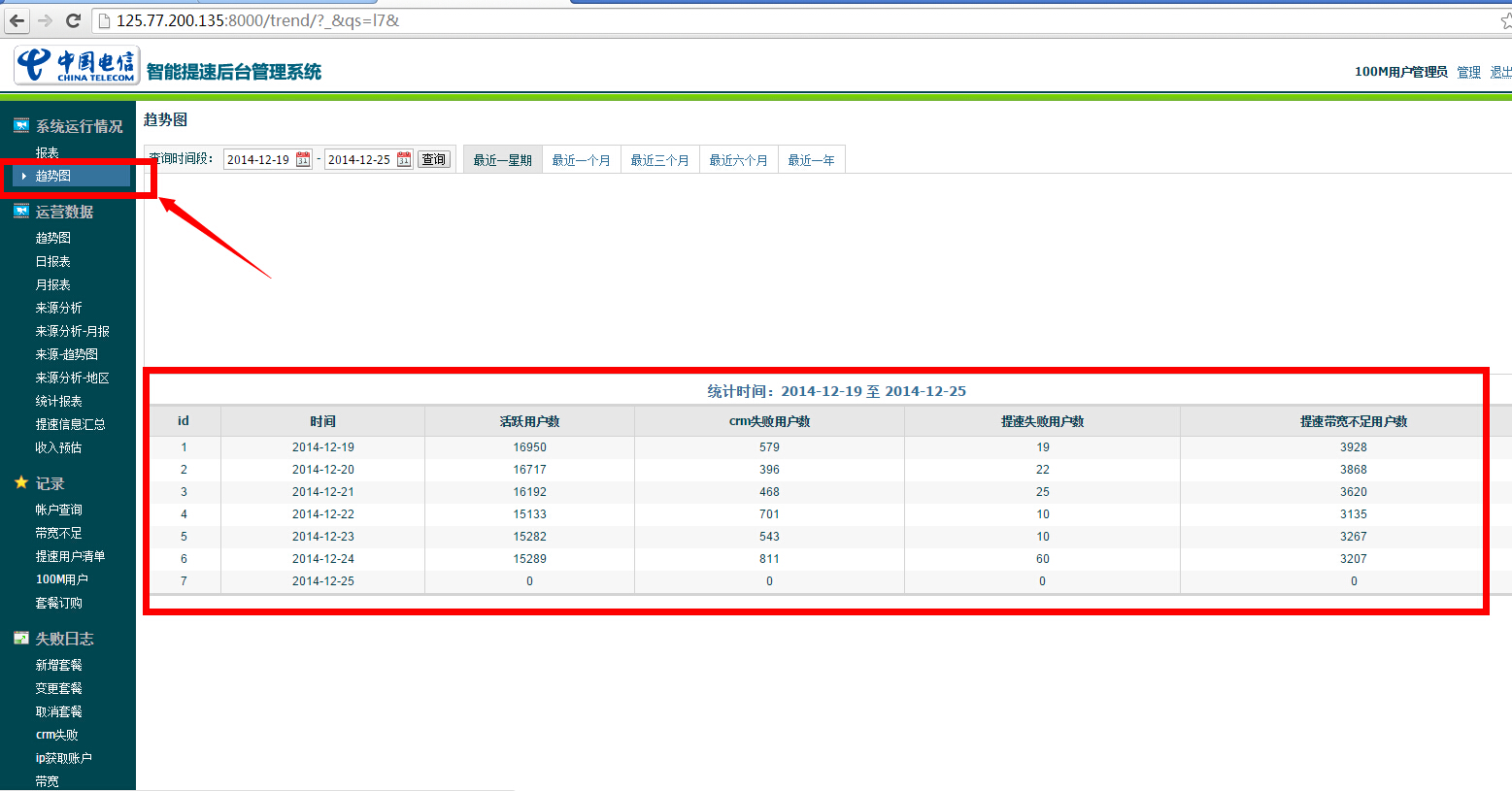Select the 最近三个月 tab

(659, 160)
